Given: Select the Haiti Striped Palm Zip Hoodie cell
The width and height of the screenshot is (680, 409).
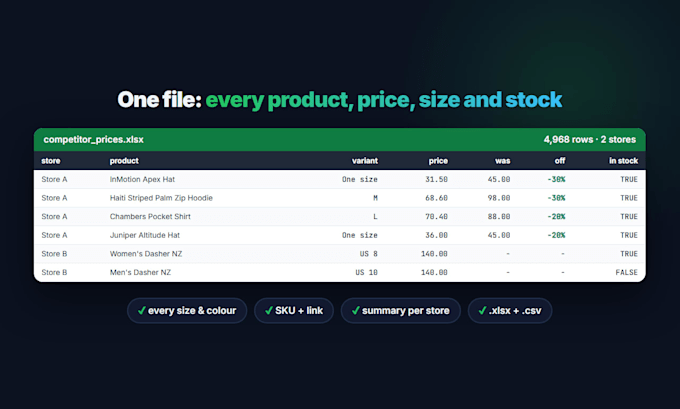Looking at the screenshot, I should (161, 198).
